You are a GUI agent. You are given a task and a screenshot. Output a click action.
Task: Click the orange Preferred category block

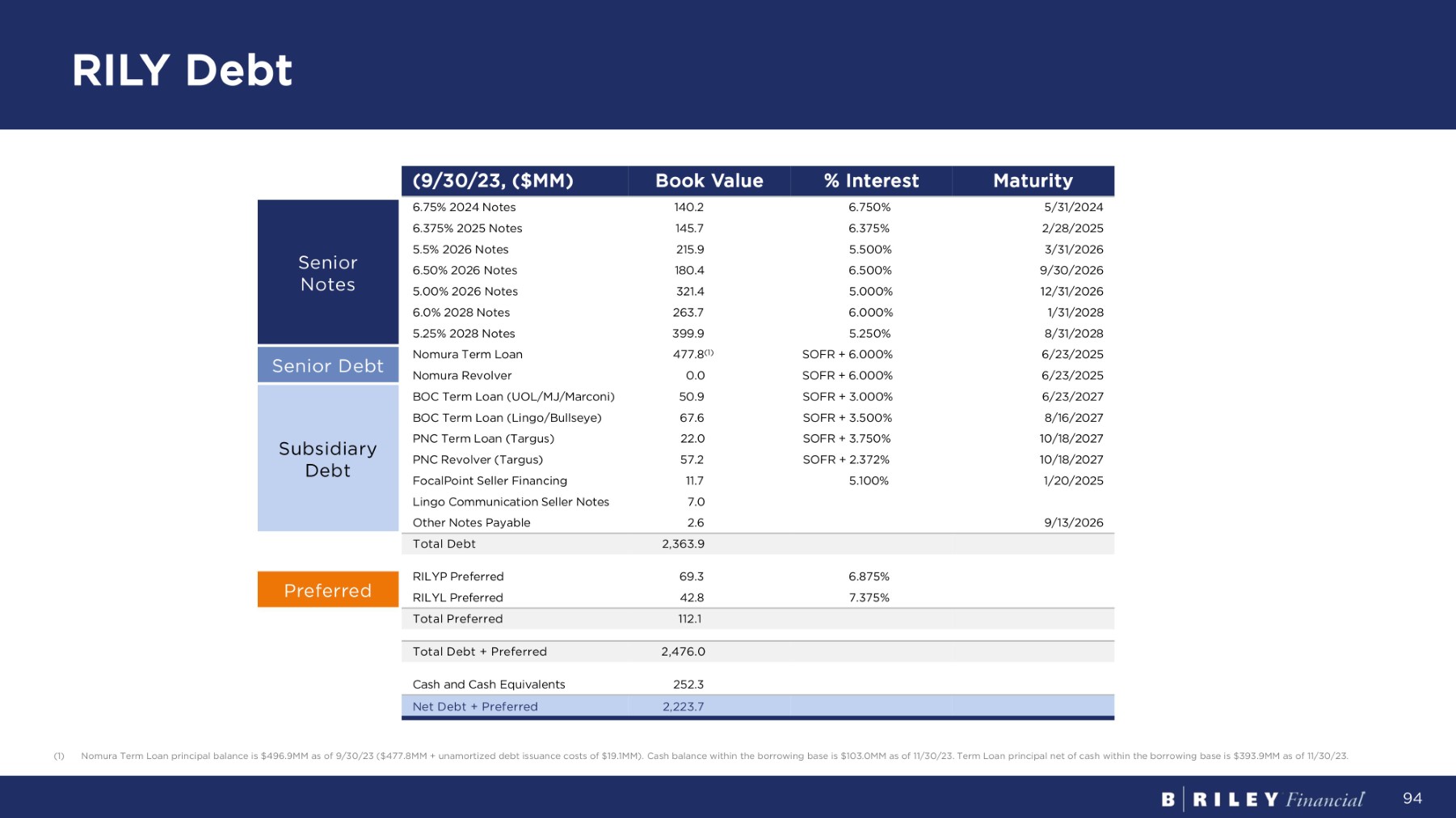tap(327, 590)
